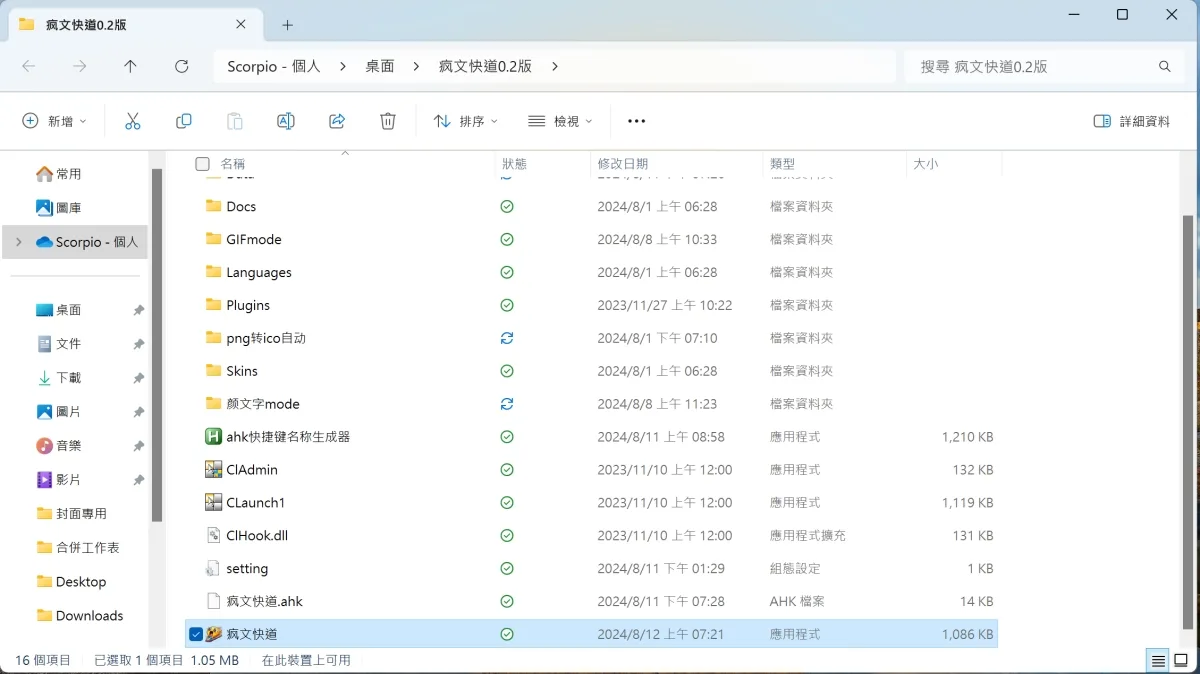
Task: Open the 排序 sort dropdown
Action: point(465,121)
